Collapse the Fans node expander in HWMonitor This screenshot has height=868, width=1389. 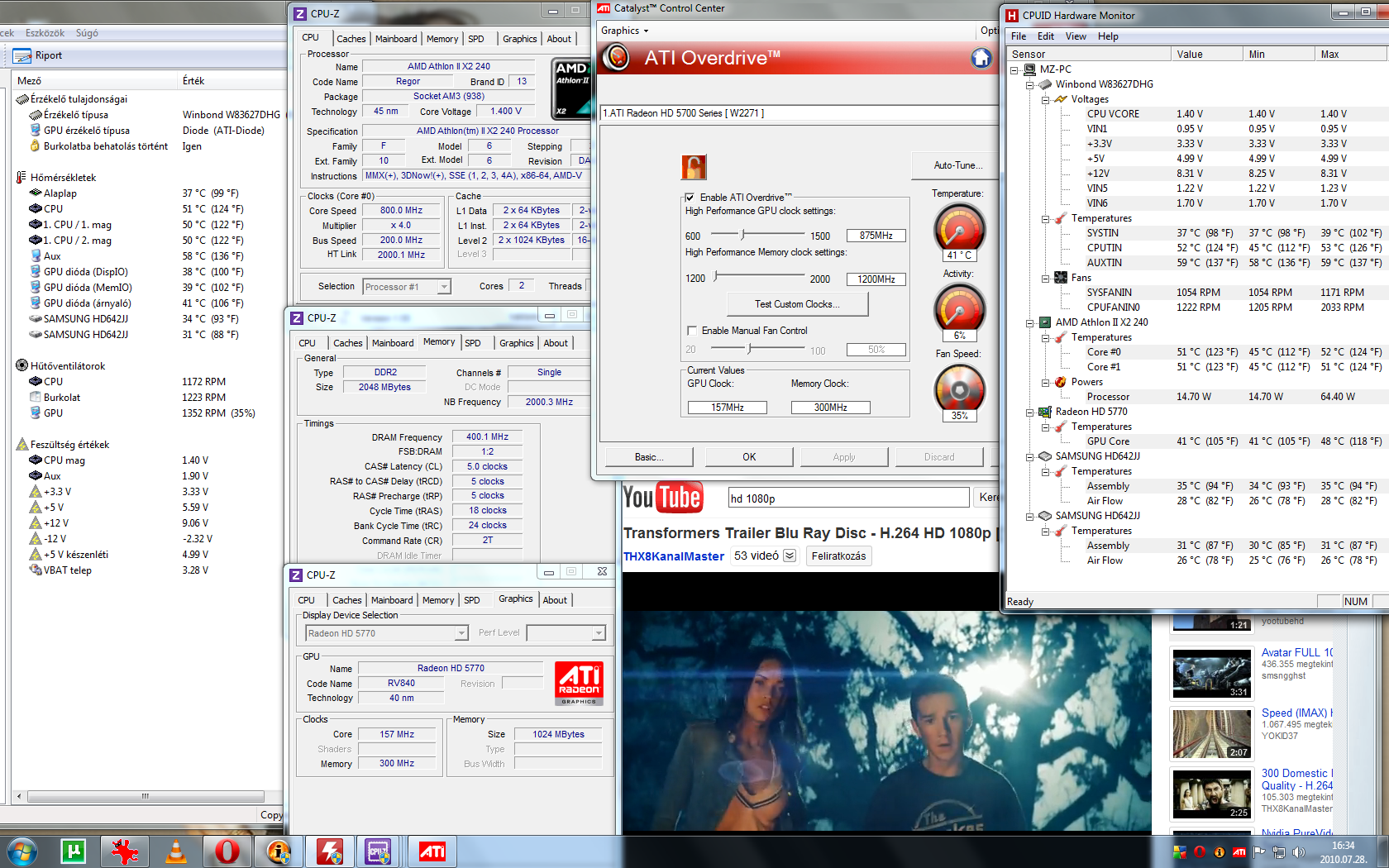click(1045, 278)
